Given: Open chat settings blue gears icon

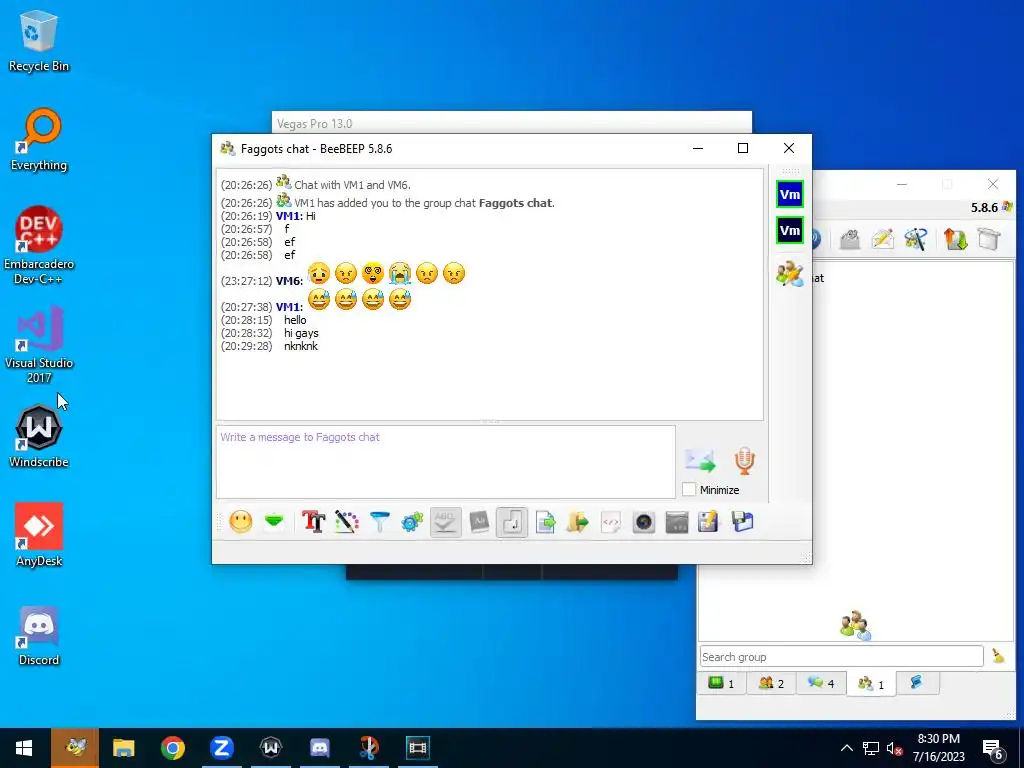Looking at the screenshot, I should (412, 522).
